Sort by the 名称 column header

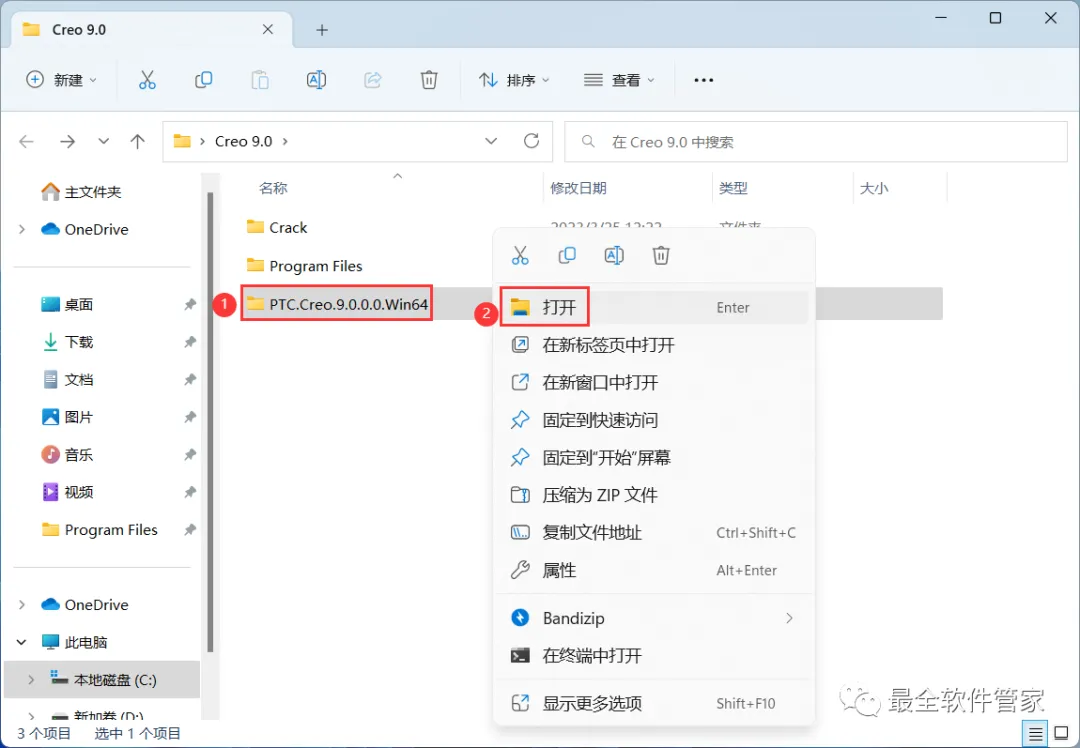click(273, 188)
